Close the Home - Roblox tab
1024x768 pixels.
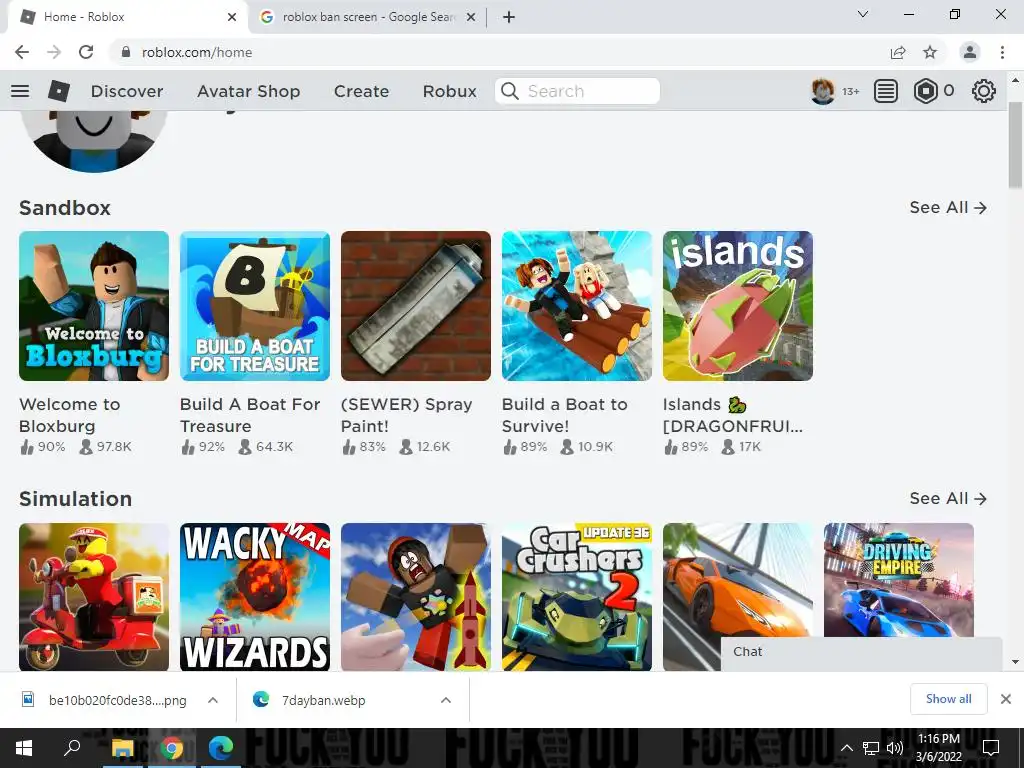(232, 17)
